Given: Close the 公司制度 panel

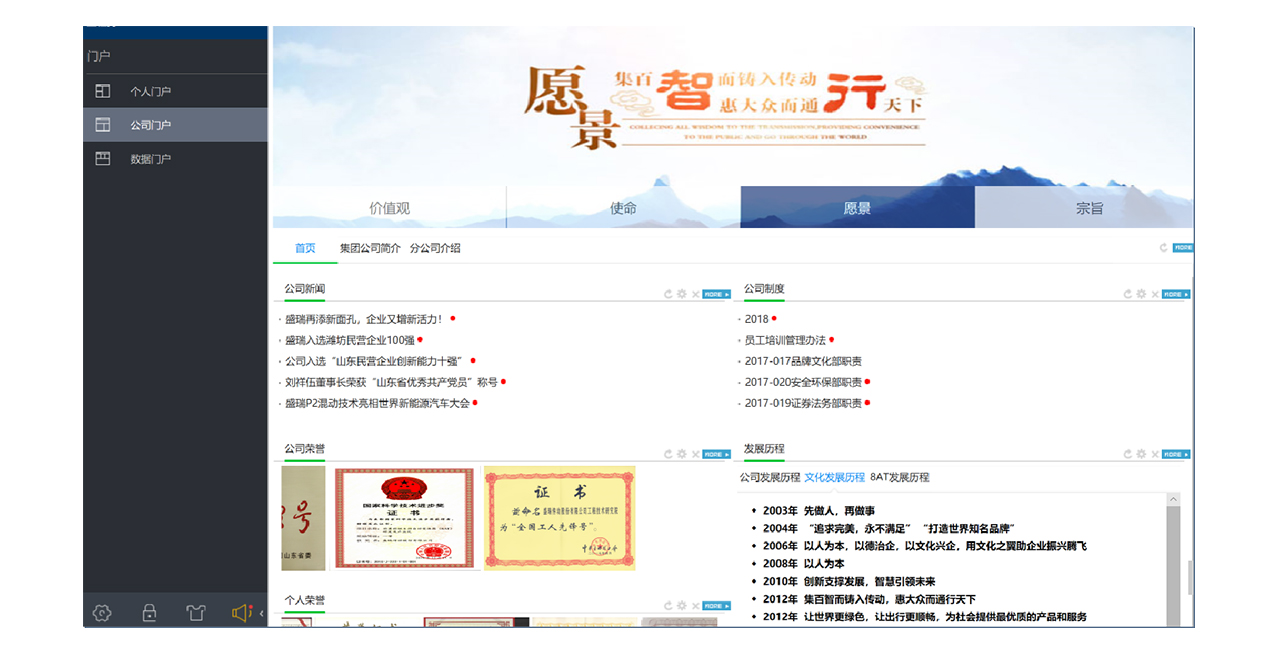Looking at the screenshot, I should [1155, 294].
